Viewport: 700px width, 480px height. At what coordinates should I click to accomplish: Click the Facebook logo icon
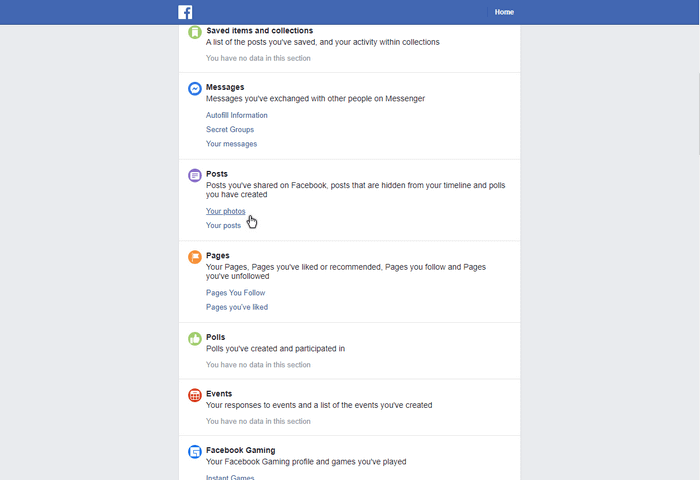[x=185, y=12]
